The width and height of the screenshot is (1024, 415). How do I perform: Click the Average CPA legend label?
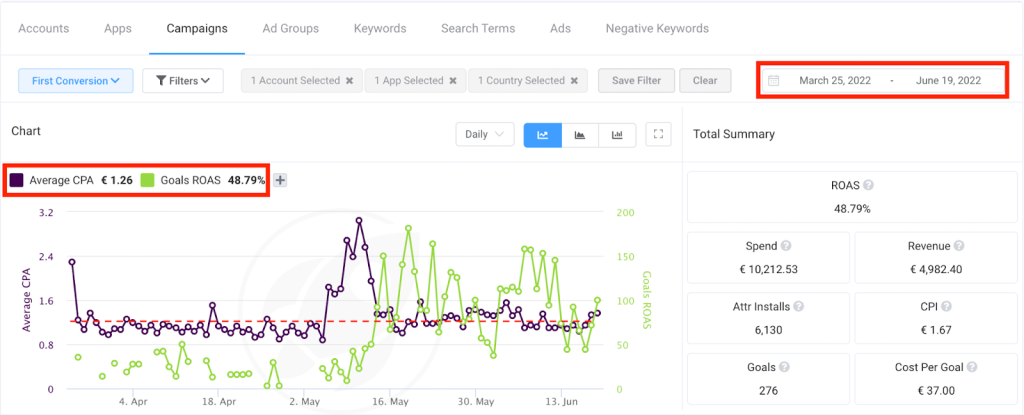(61, 180)
